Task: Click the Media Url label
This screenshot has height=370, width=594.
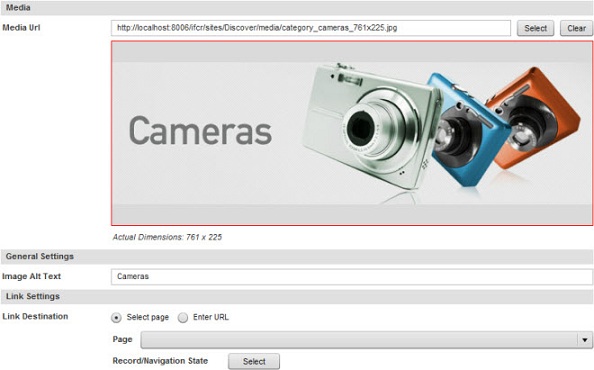Action: (21, 27)
